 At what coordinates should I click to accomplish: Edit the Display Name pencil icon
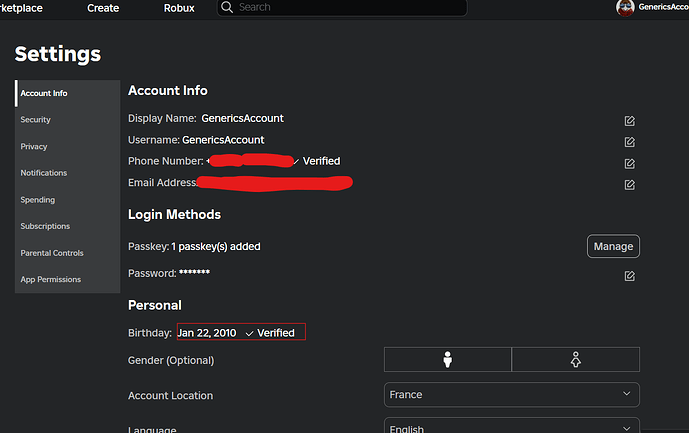(629, 120)
